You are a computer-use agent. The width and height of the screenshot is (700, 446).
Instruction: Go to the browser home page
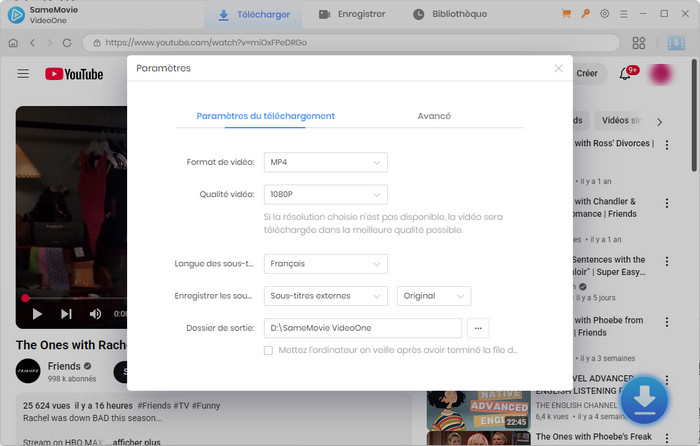(x=13, y=43)
